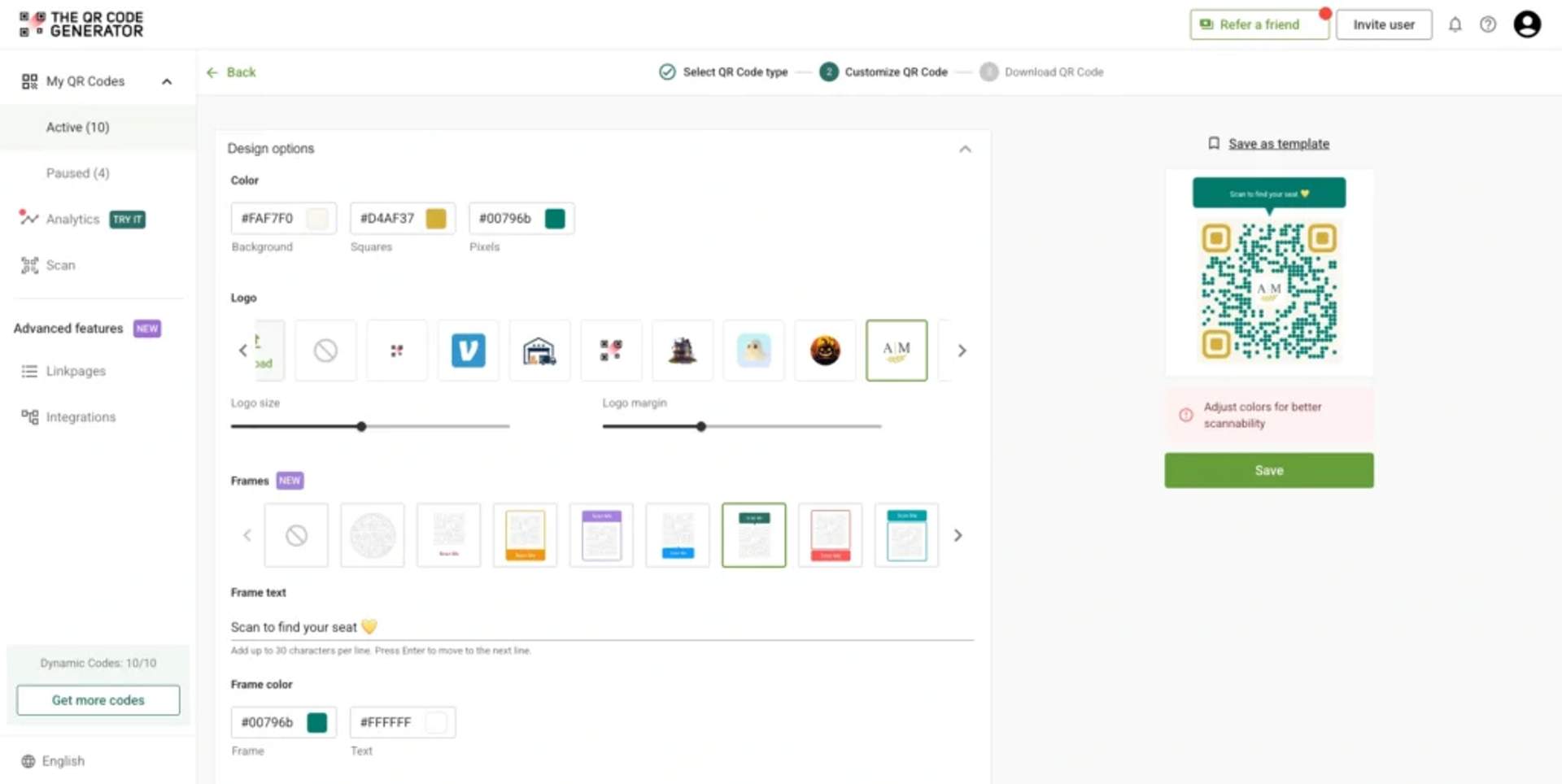Click the Logo margin slider handle
Image resolution: width=1562 pixels, height=784 pixels.
(700, 426)
